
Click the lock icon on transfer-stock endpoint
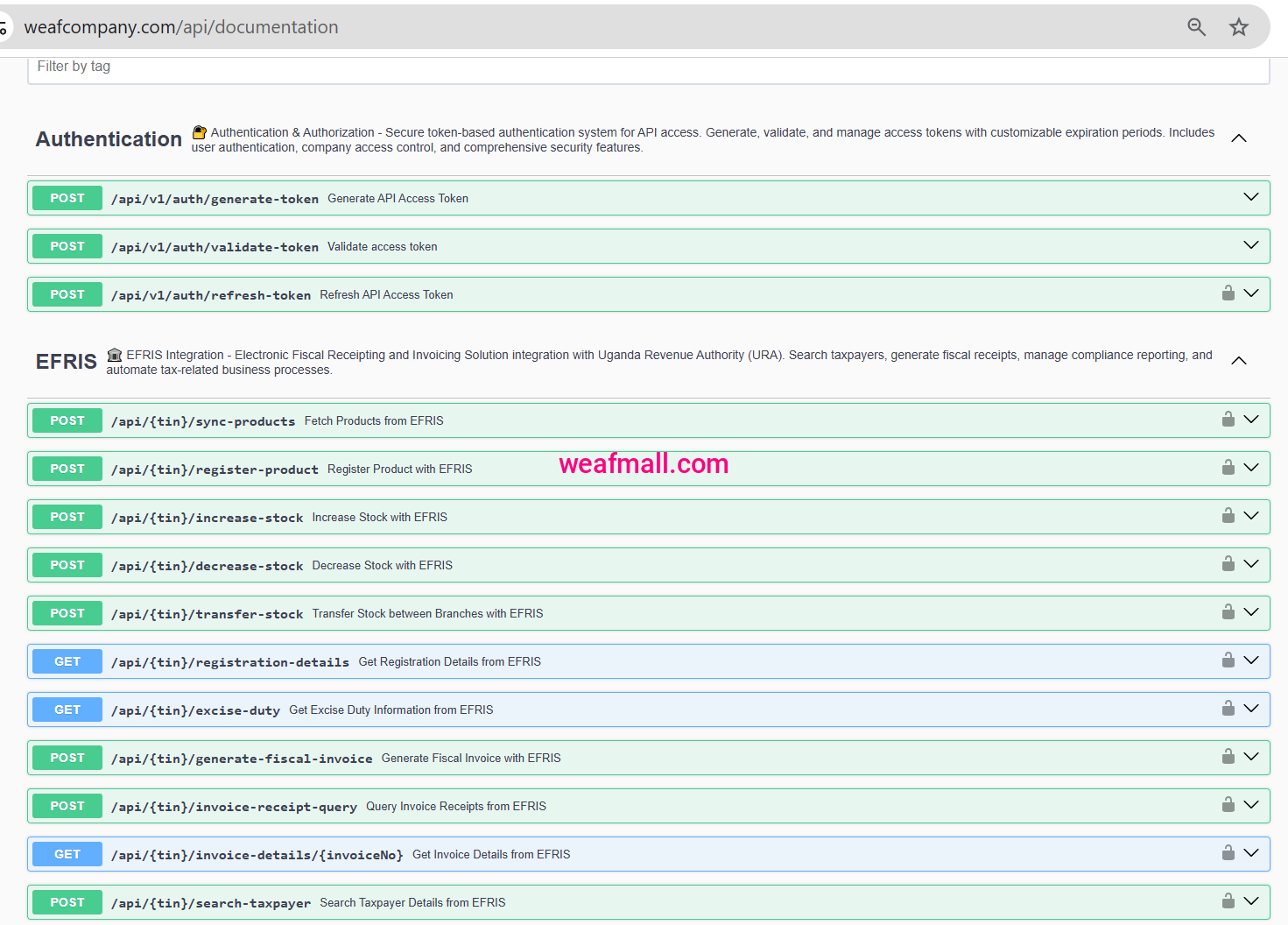(1228, 611)
